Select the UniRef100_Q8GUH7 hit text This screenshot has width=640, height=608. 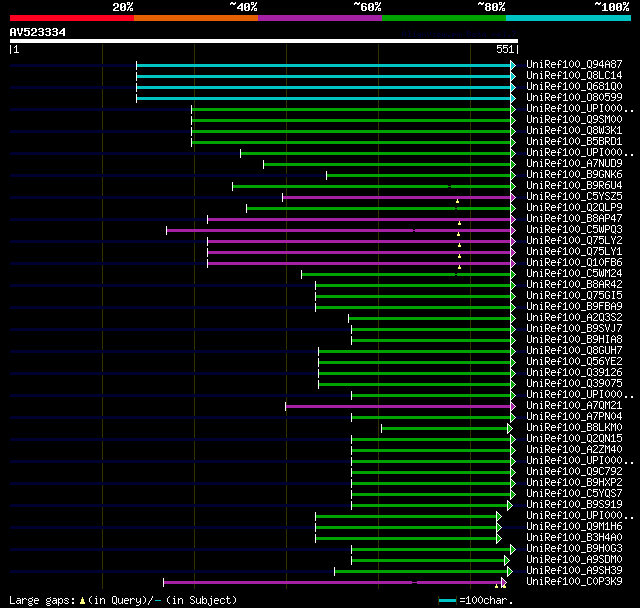(574, 351)
